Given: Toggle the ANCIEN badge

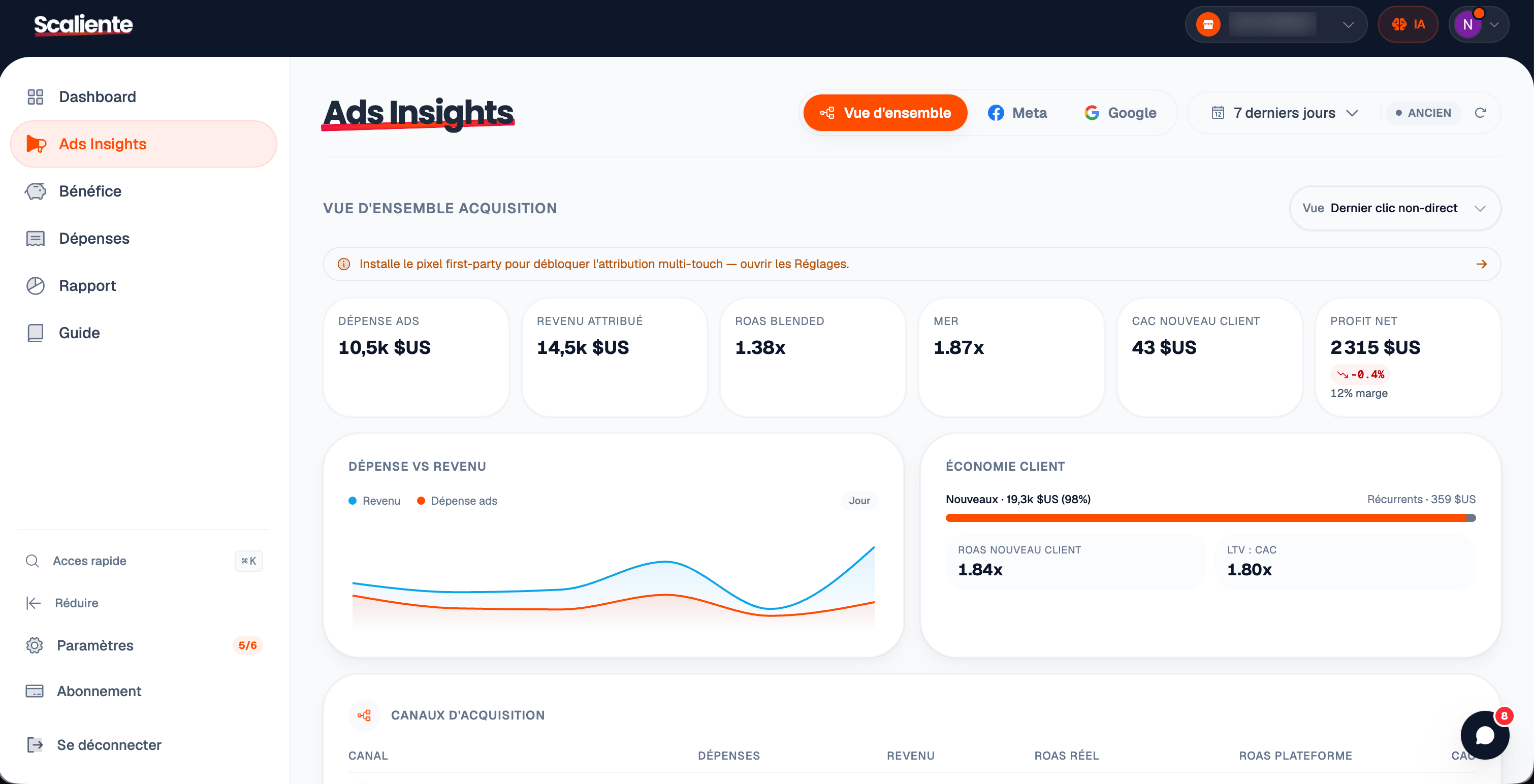Looking at the screenshot, I should coord(1423,113).
